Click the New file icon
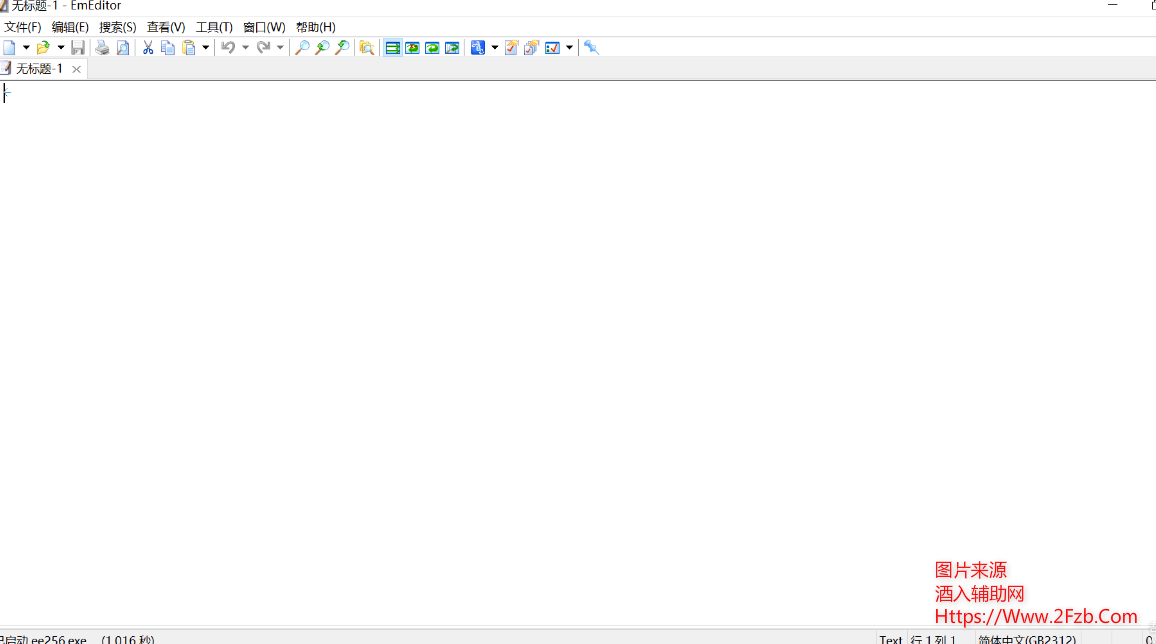The width and height of the screenshot is (1156, 644). (9, 48)
